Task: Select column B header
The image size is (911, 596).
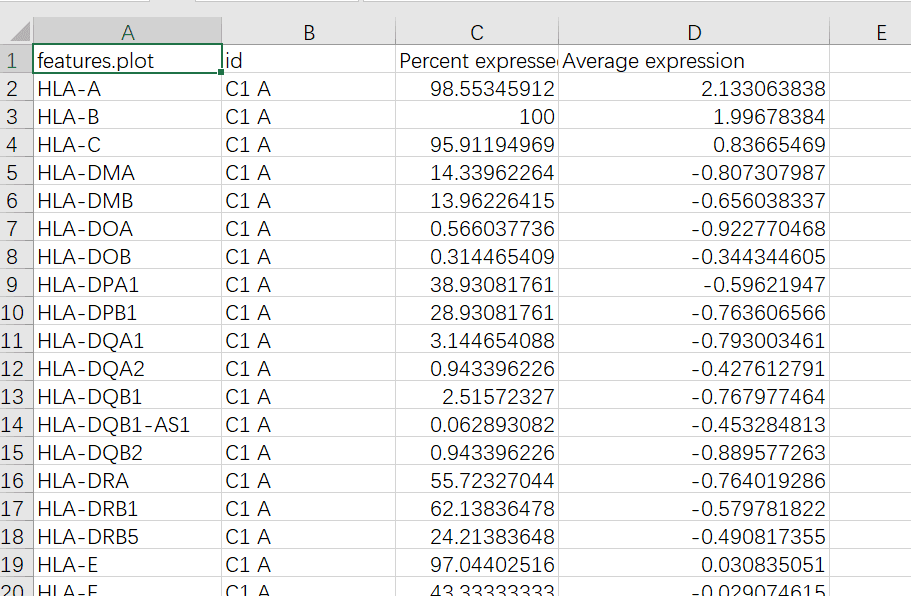Action: coord(309,31)
